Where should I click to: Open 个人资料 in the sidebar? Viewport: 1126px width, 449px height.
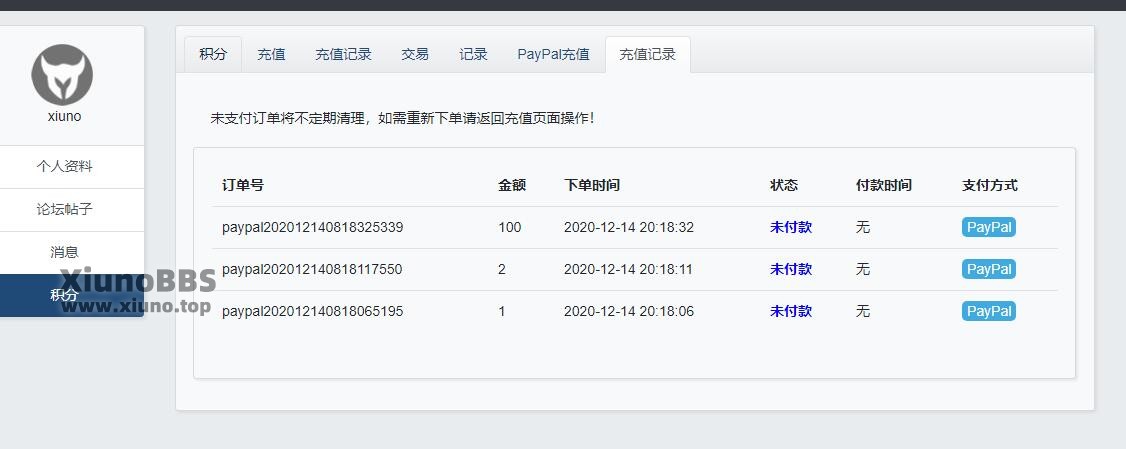[65, 167]
